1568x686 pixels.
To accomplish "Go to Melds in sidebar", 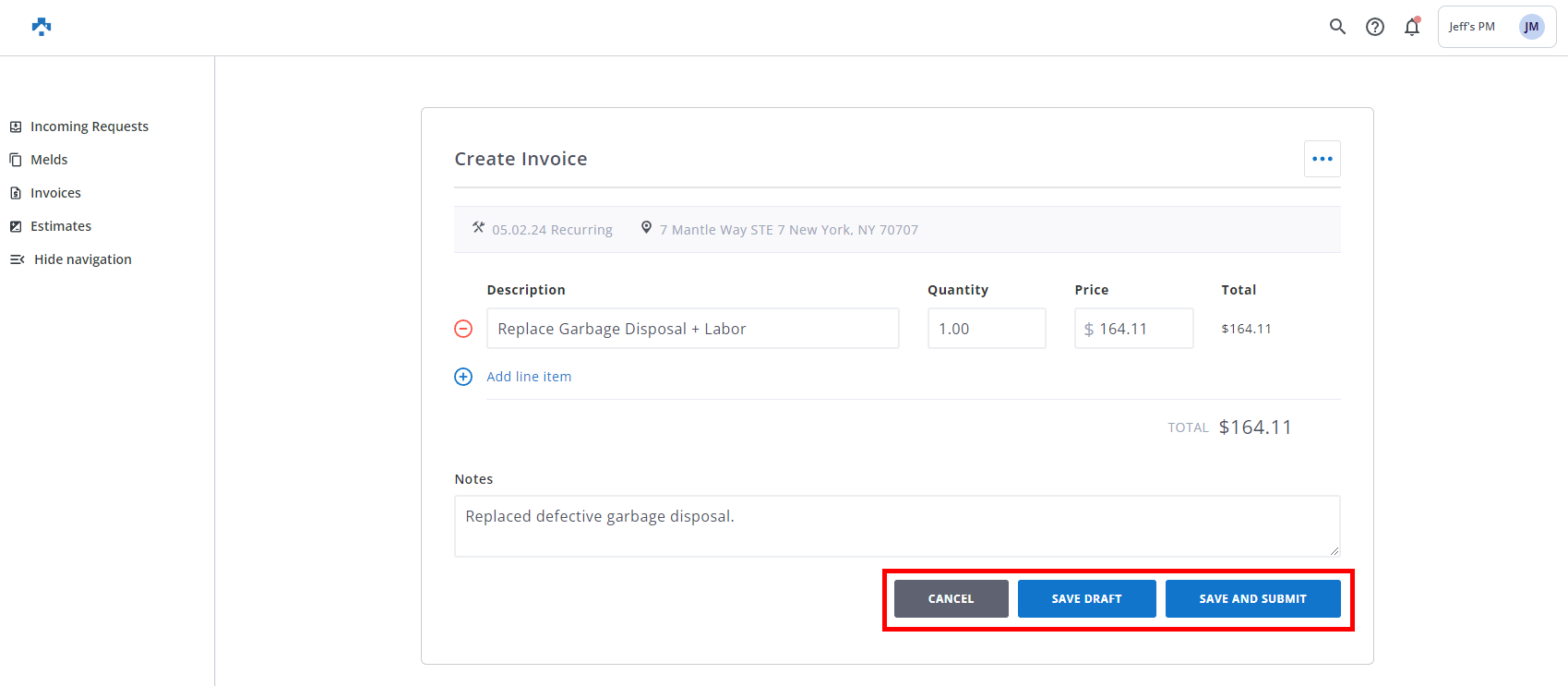I will (49, 160).
